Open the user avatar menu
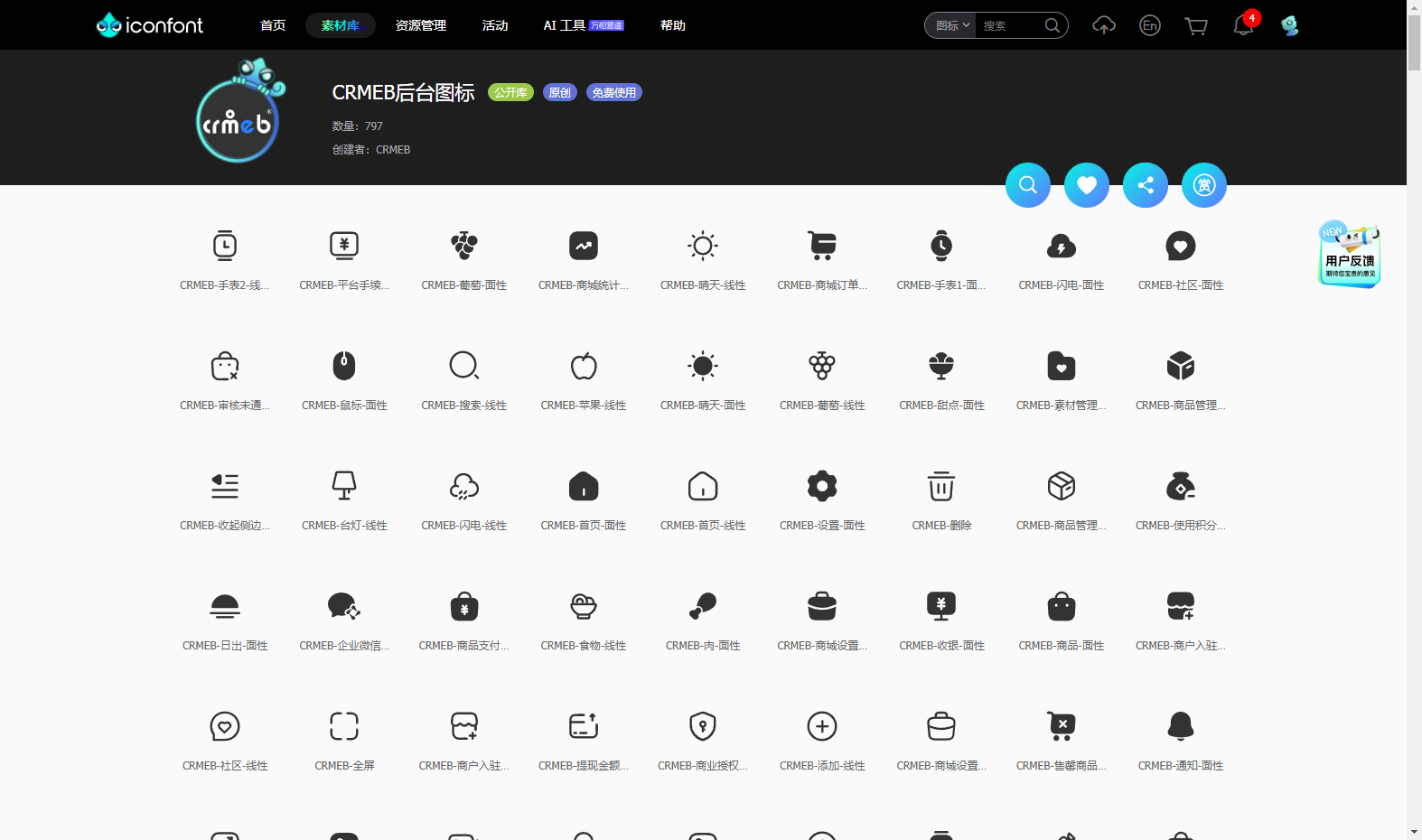 point(1290,25)
